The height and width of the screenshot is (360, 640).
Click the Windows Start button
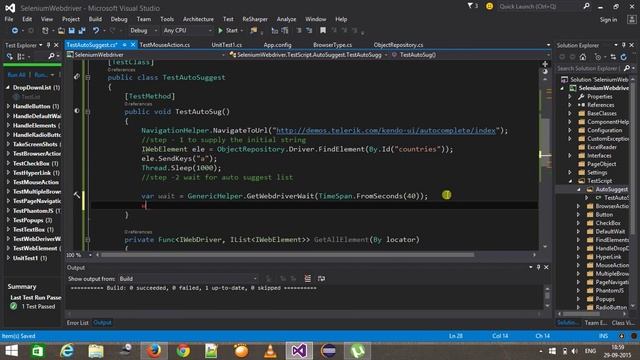tap(11, 351)
